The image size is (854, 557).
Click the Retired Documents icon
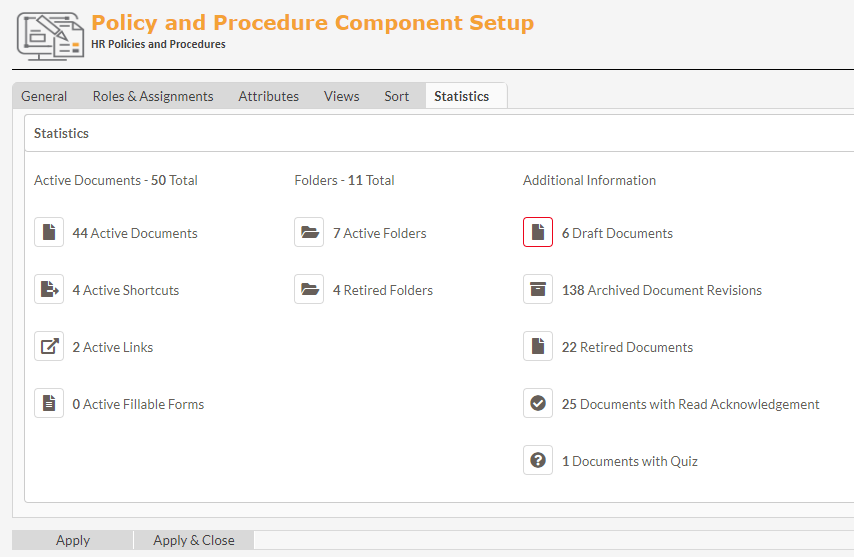[x=538, y=346]
